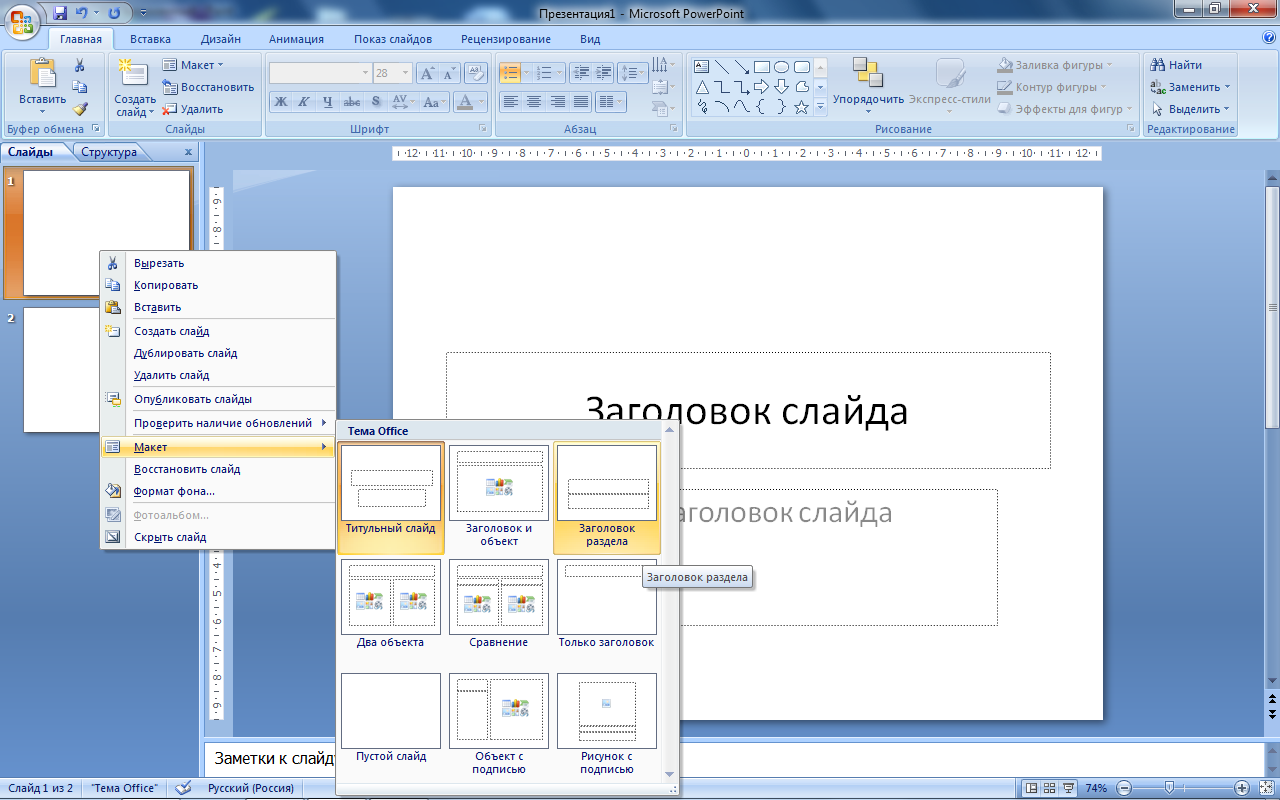Viewport: 1280px width, 800px height.
Task: Open the Заменить dropdown
Action: tap(1191, 87)
